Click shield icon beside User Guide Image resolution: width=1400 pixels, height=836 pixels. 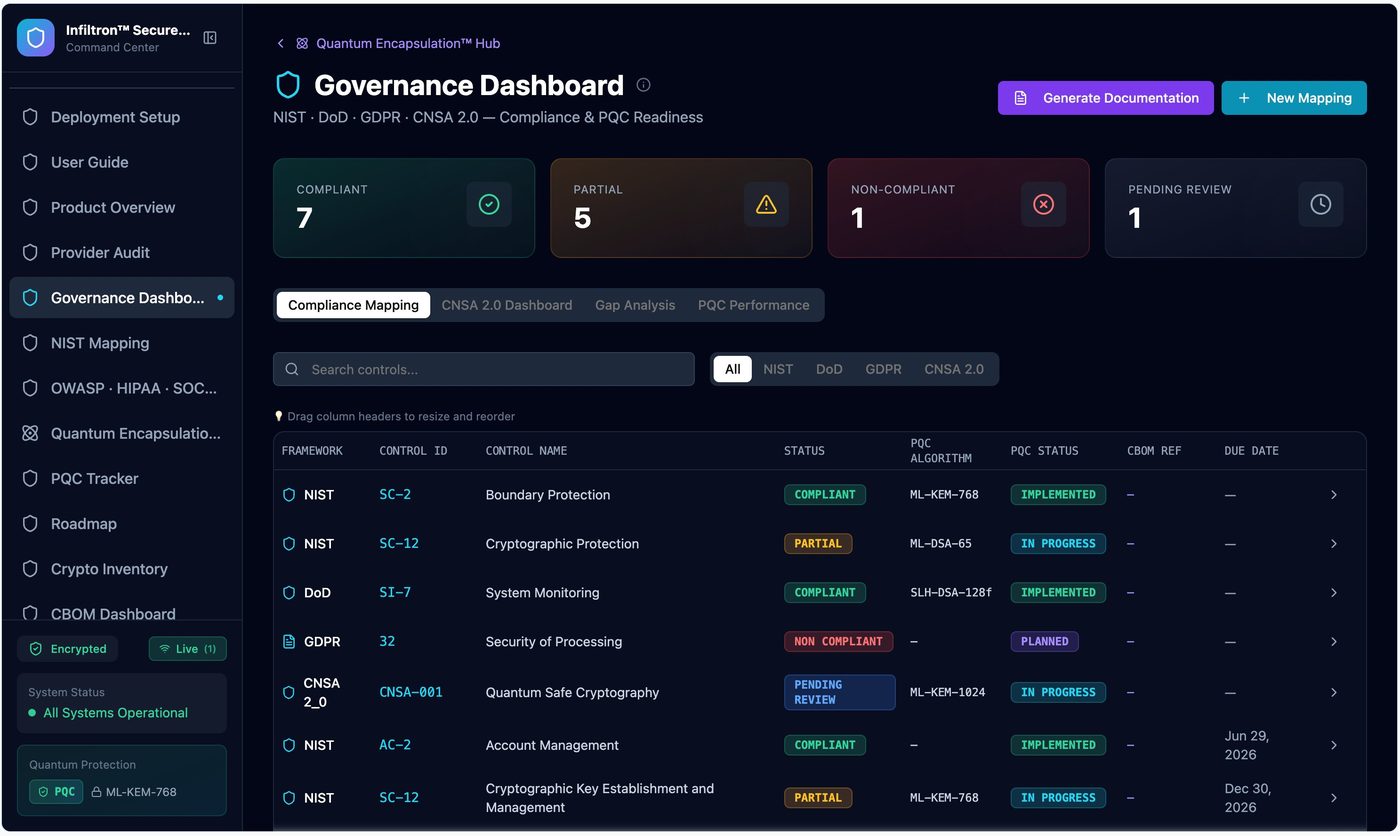(30, 162)
